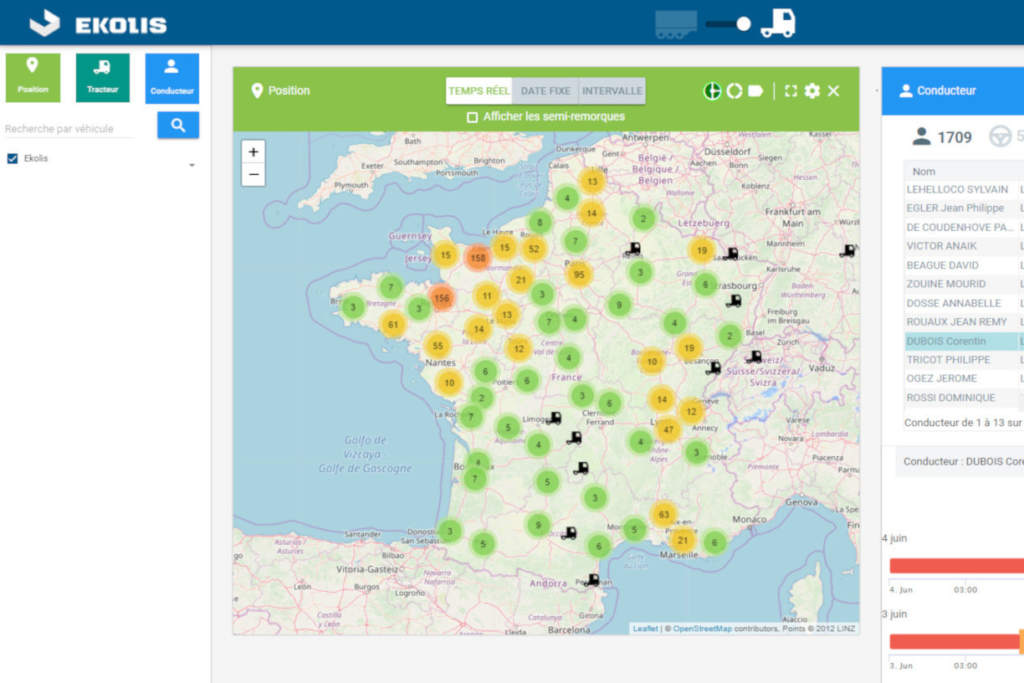Select the INTERVALLE tab
Image resolution: width=1024 pixels, height=683 pixels.
[612, 91]
